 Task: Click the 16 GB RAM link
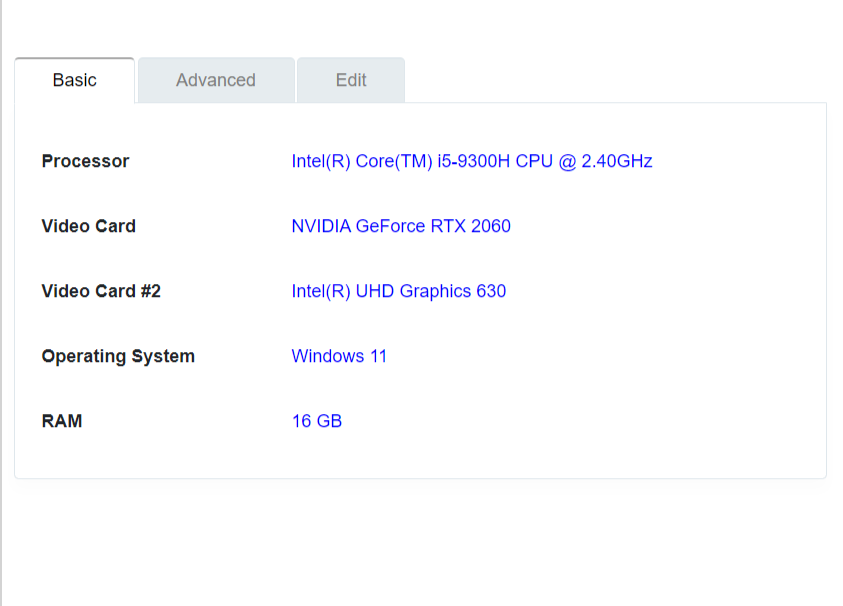317,421
